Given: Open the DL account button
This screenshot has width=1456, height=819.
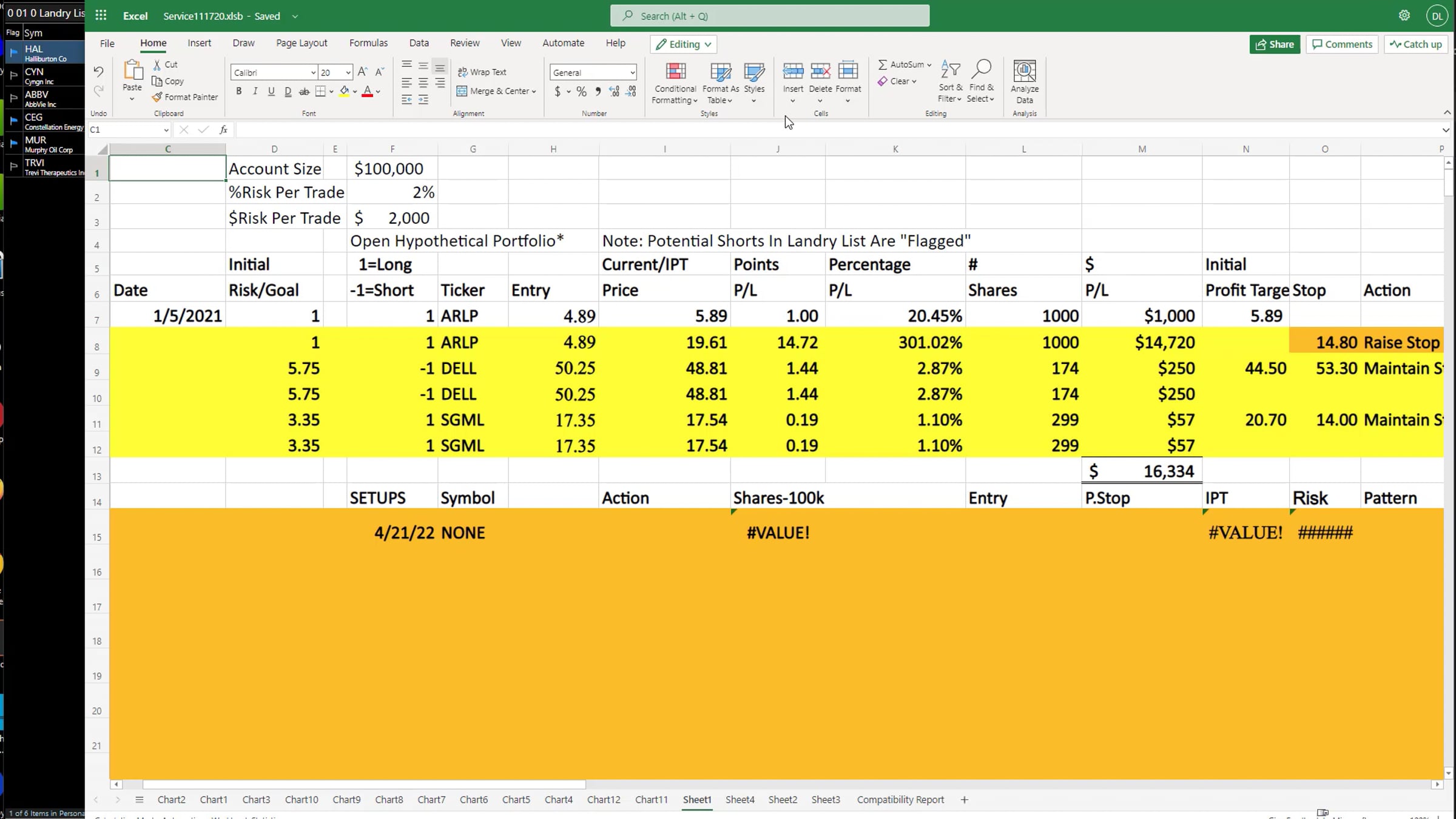Looking at the screenshot, I should pos(1437,16).
